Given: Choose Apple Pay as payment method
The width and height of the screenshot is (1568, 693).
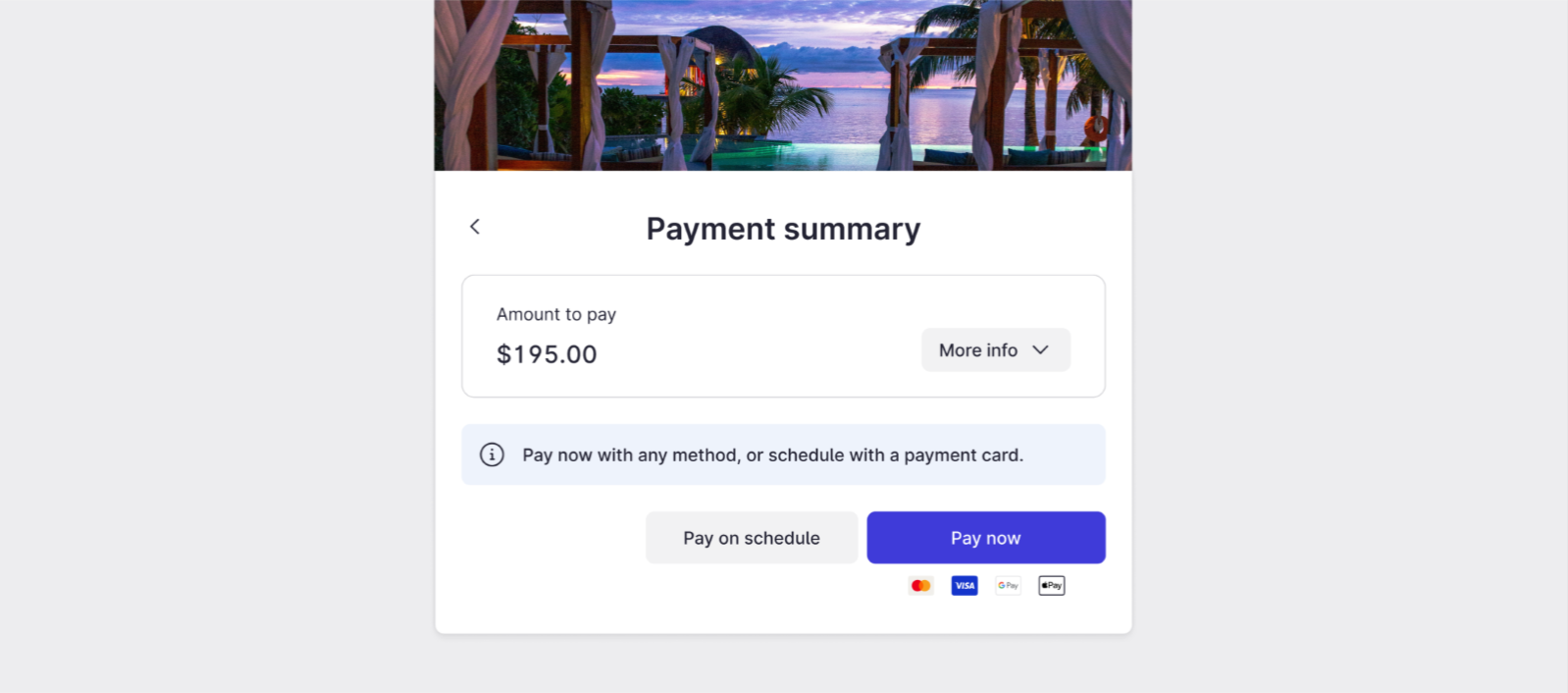Looking at the screenshot, I should (x=1050, y=585).
